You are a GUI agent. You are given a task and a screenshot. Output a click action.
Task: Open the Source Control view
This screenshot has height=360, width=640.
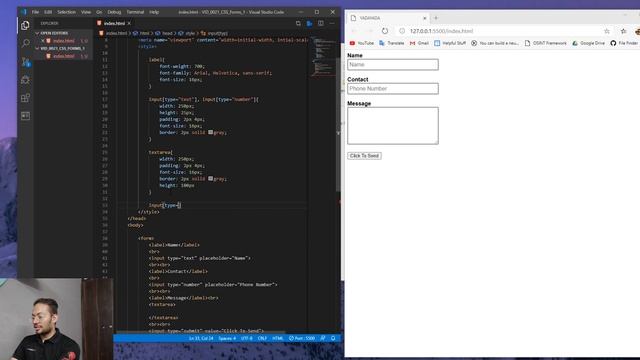(25, 62)
